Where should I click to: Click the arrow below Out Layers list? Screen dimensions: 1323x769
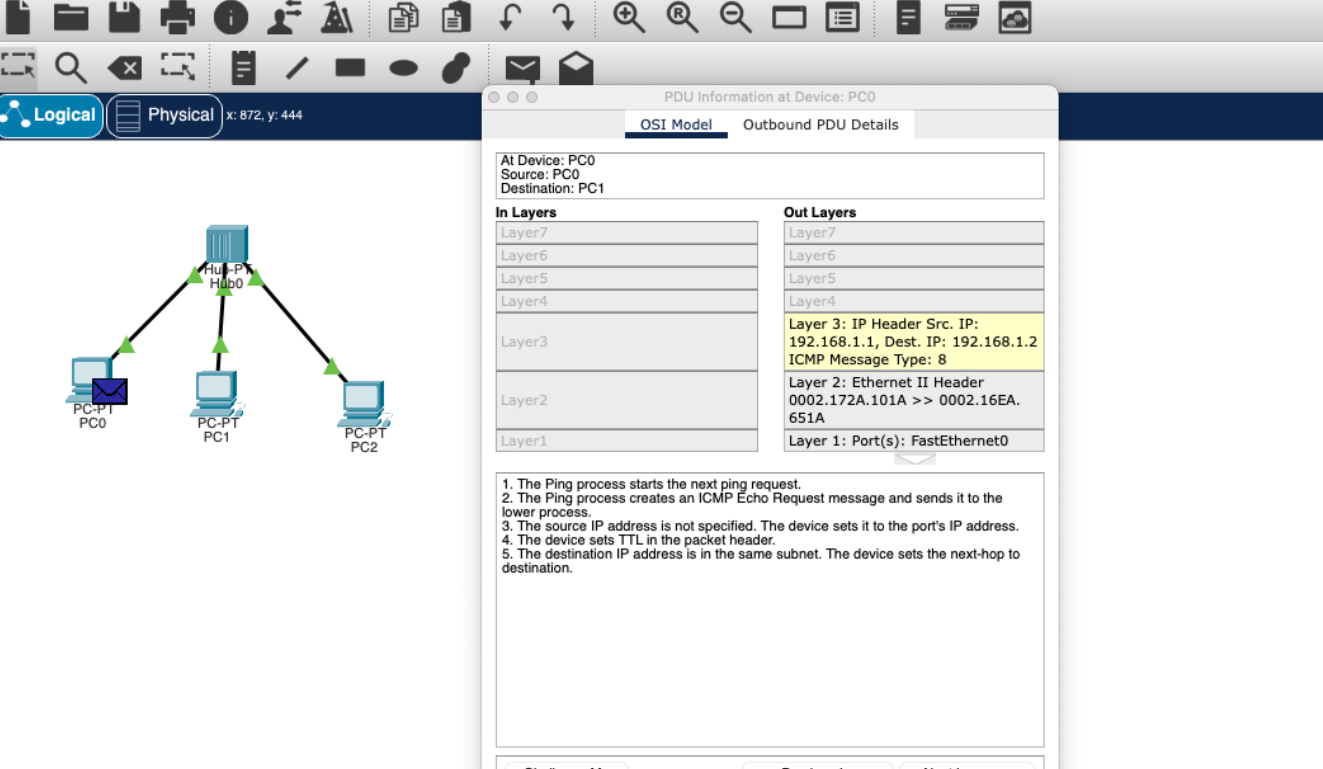coord(914,459)
